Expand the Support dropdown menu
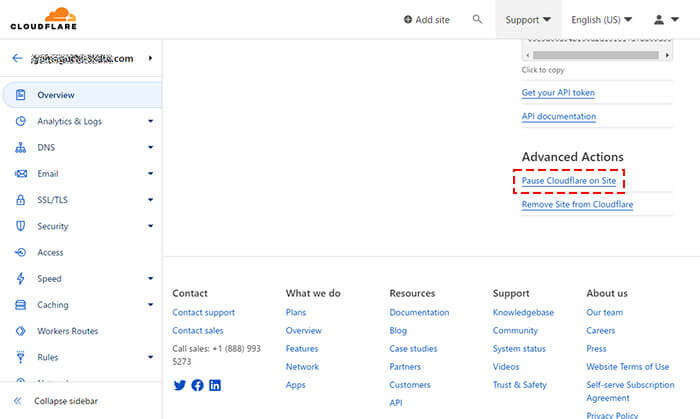 [528, 20]
